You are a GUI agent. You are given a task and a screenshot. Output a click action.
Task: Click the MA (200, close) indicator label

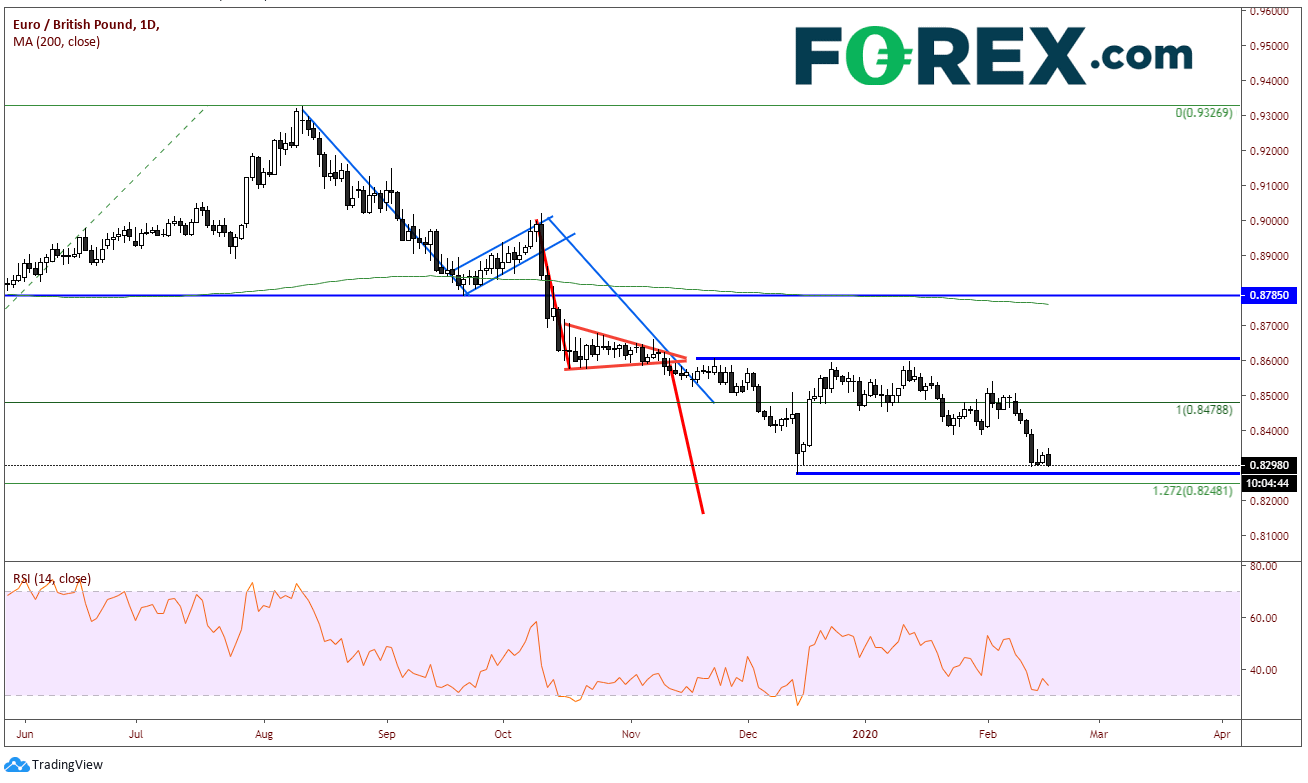click(57, 41)
